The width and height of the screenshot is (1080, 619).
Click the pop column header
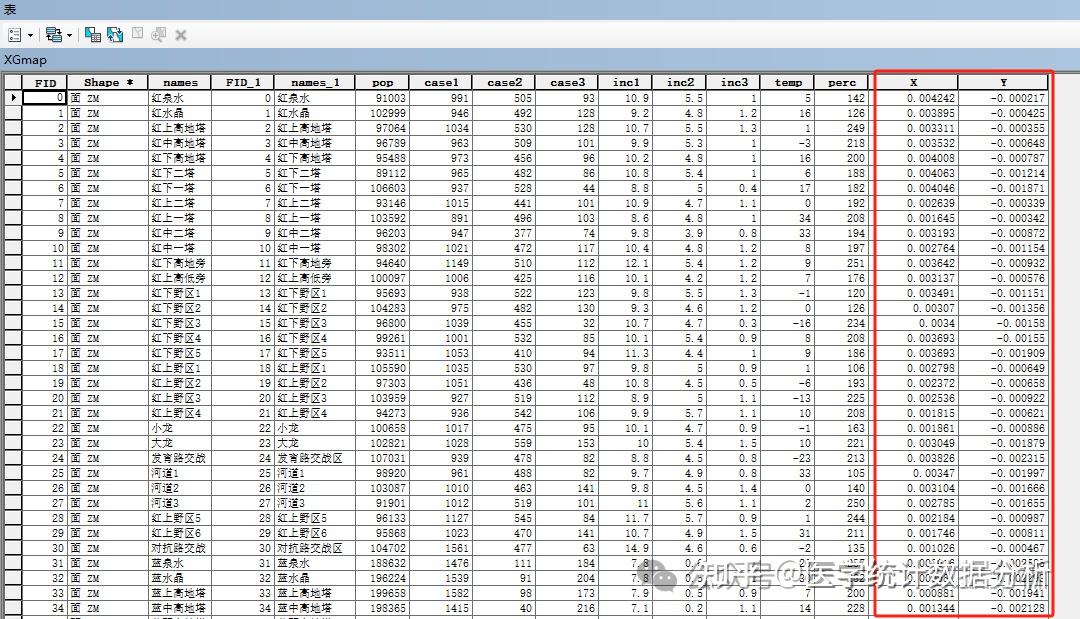tap(382, 82)
